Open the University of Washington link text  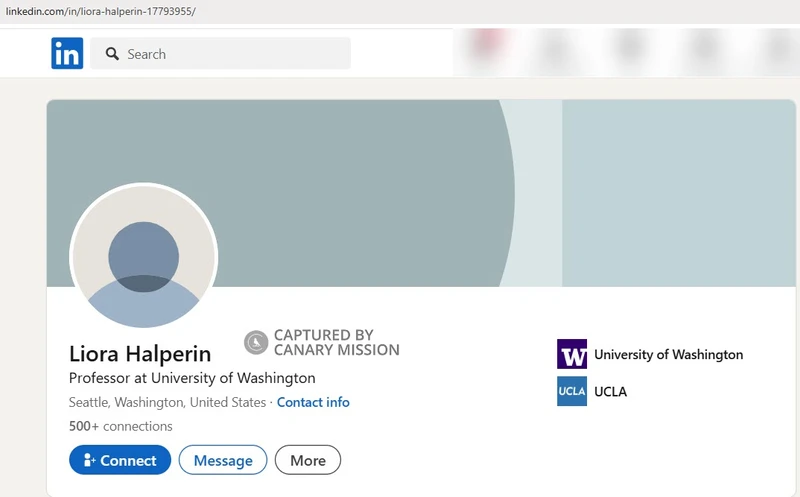pos(668,355)
